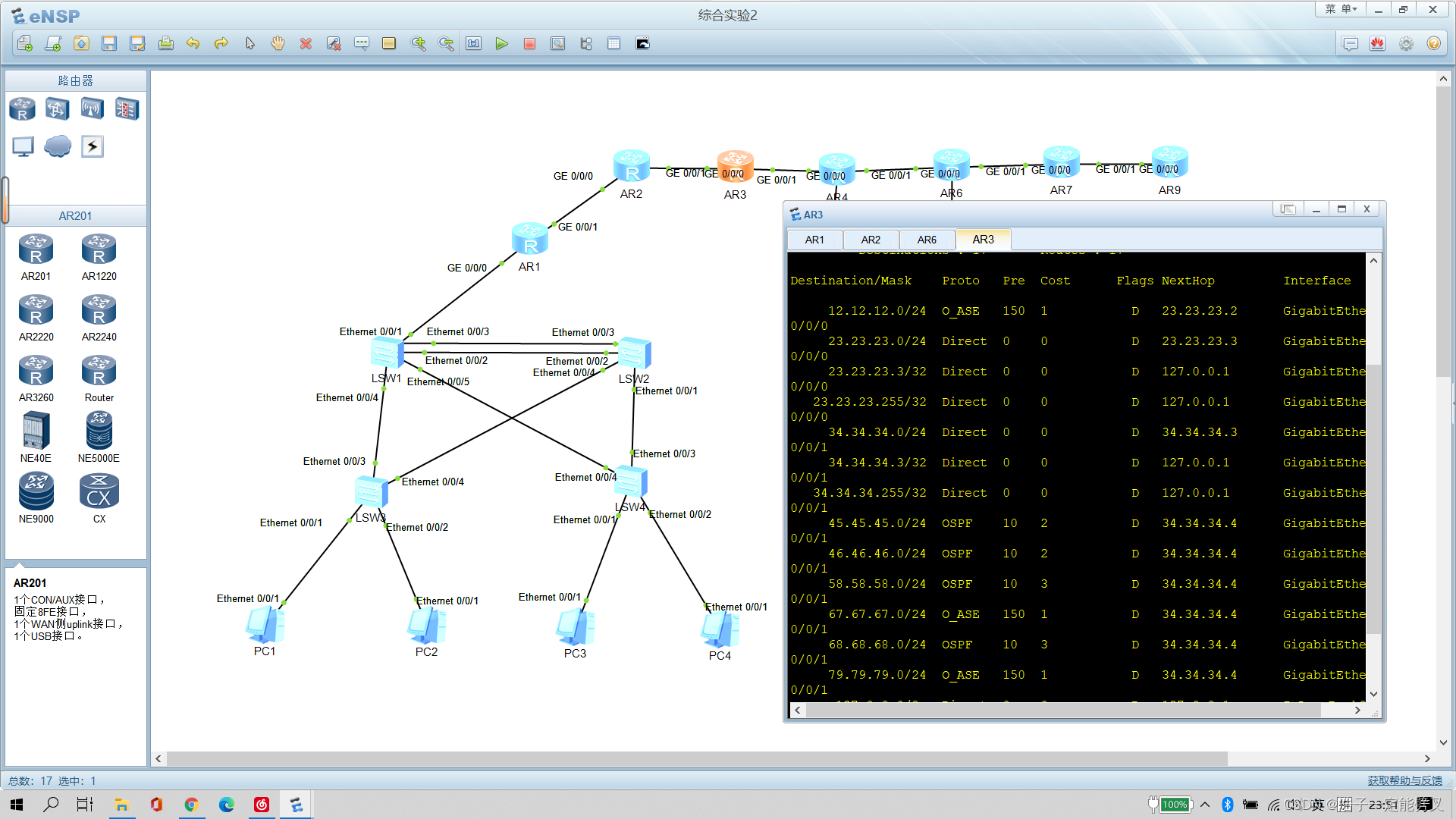Click the save topology floppy icon
Image resolution: width=1456 pixels, height=819 pixels.
point(109,44)
